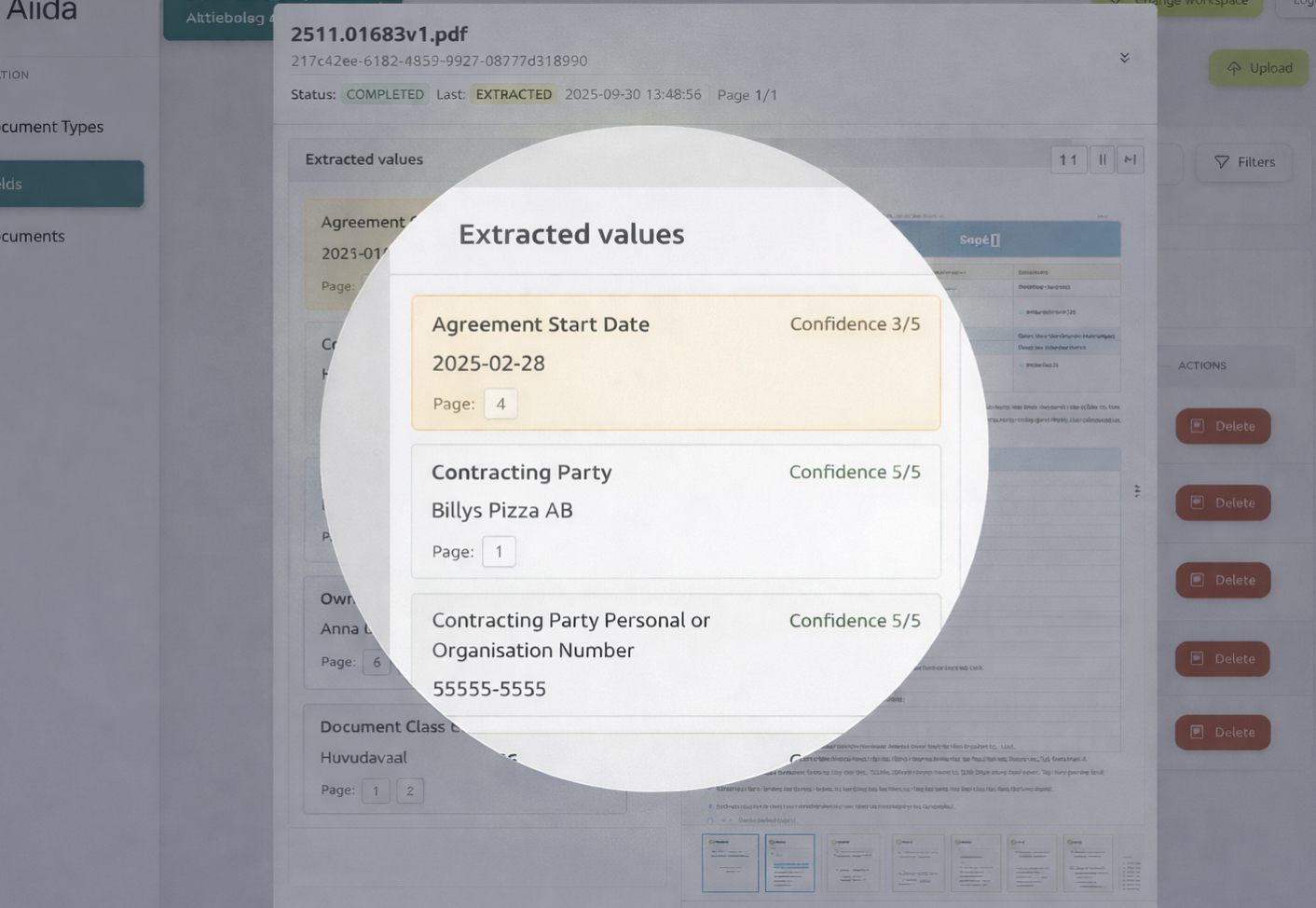Click the "1 1" toolbar button above the preview

click(1068, 160)
